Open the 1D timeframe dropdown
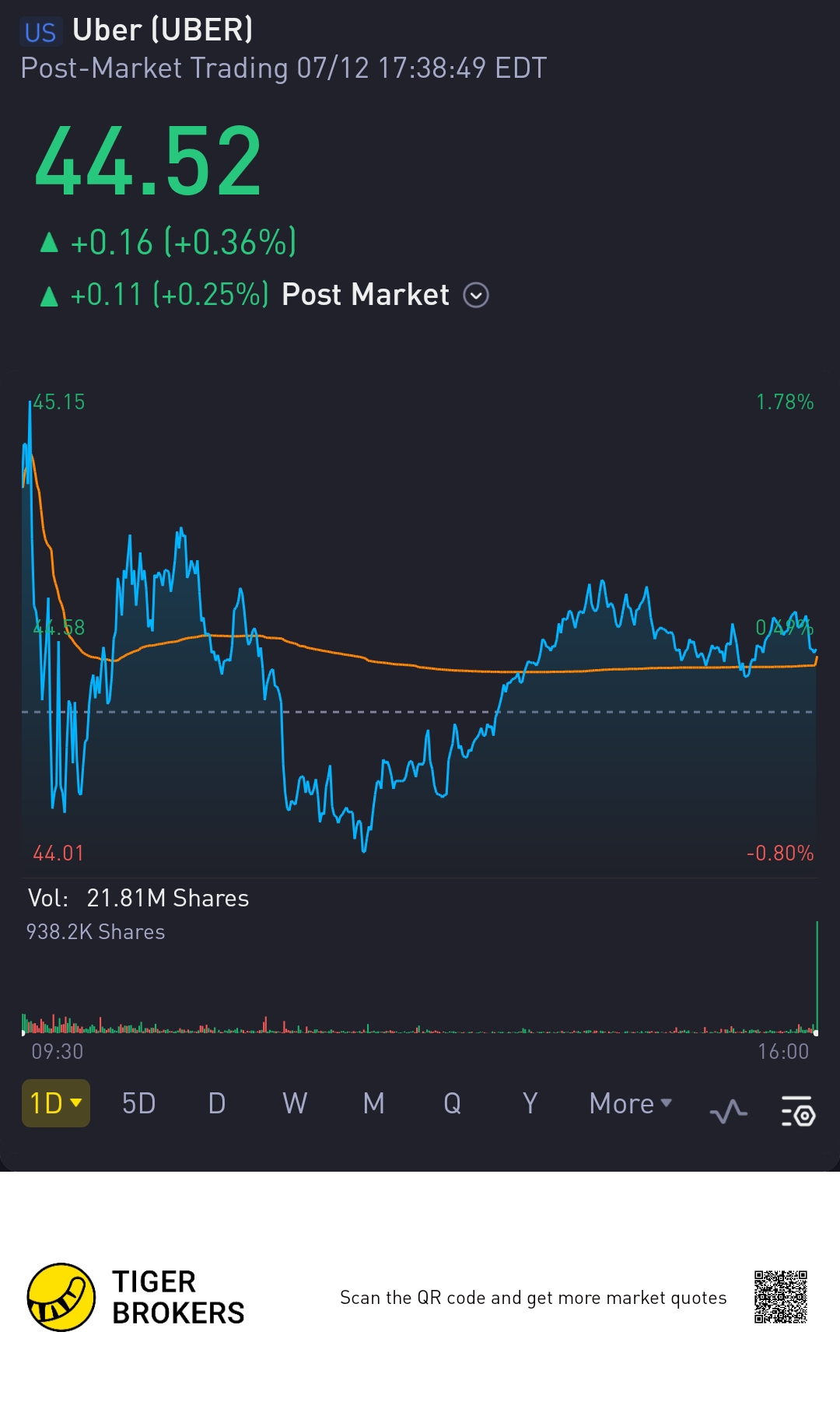The width and height of the screenshot is (840, 1423). (56, 1103)
